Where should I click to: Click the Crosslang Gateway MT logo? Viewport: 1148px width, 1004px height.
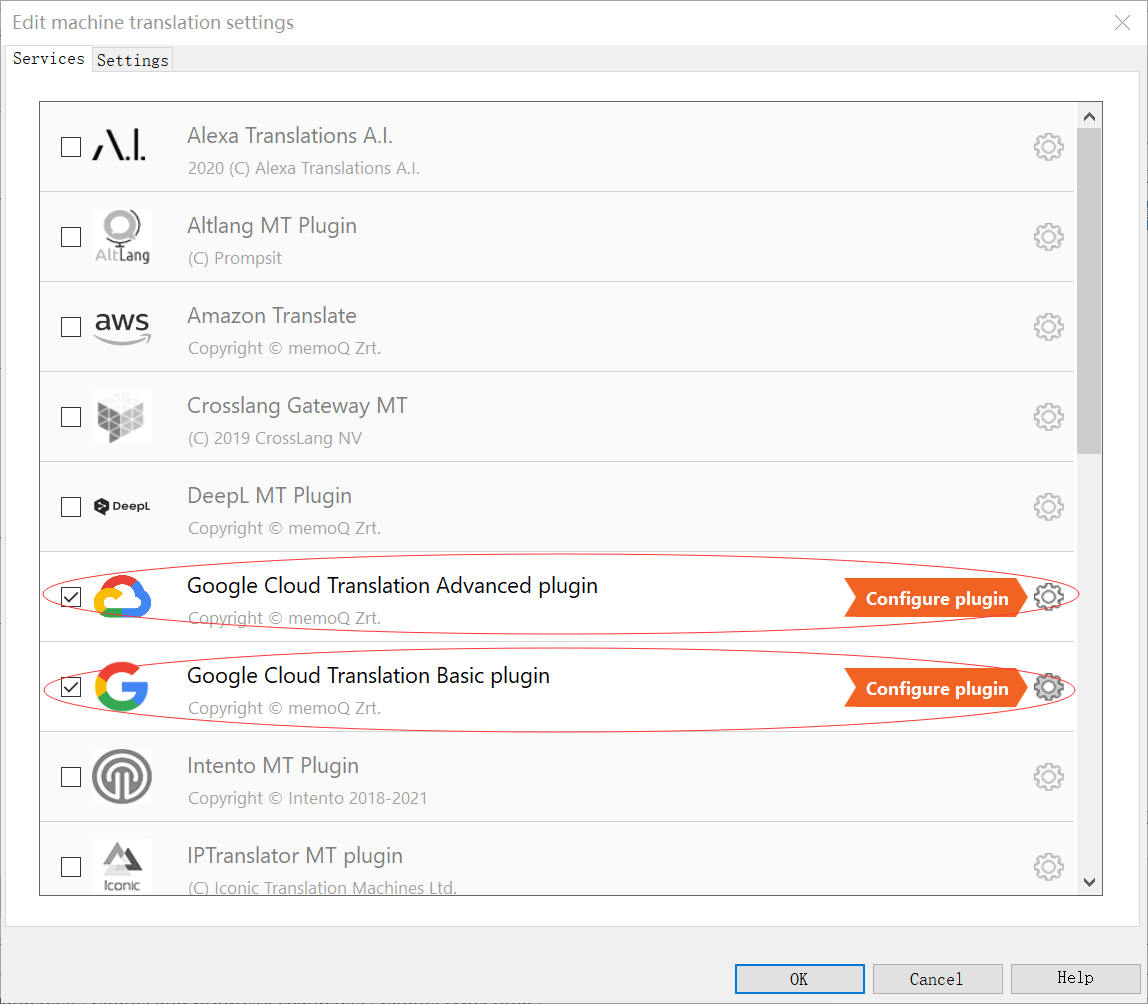(122, 417)
